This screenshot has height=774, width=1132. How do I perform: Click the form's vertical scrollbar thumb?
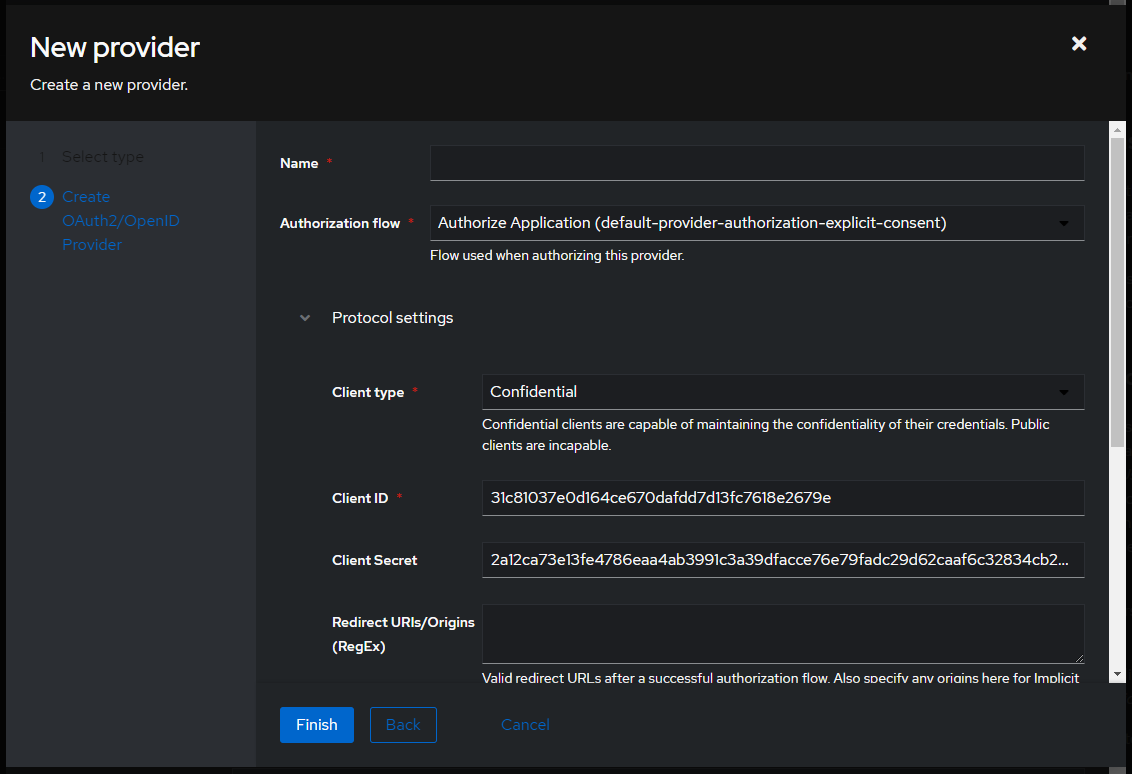coord(1117,292)
